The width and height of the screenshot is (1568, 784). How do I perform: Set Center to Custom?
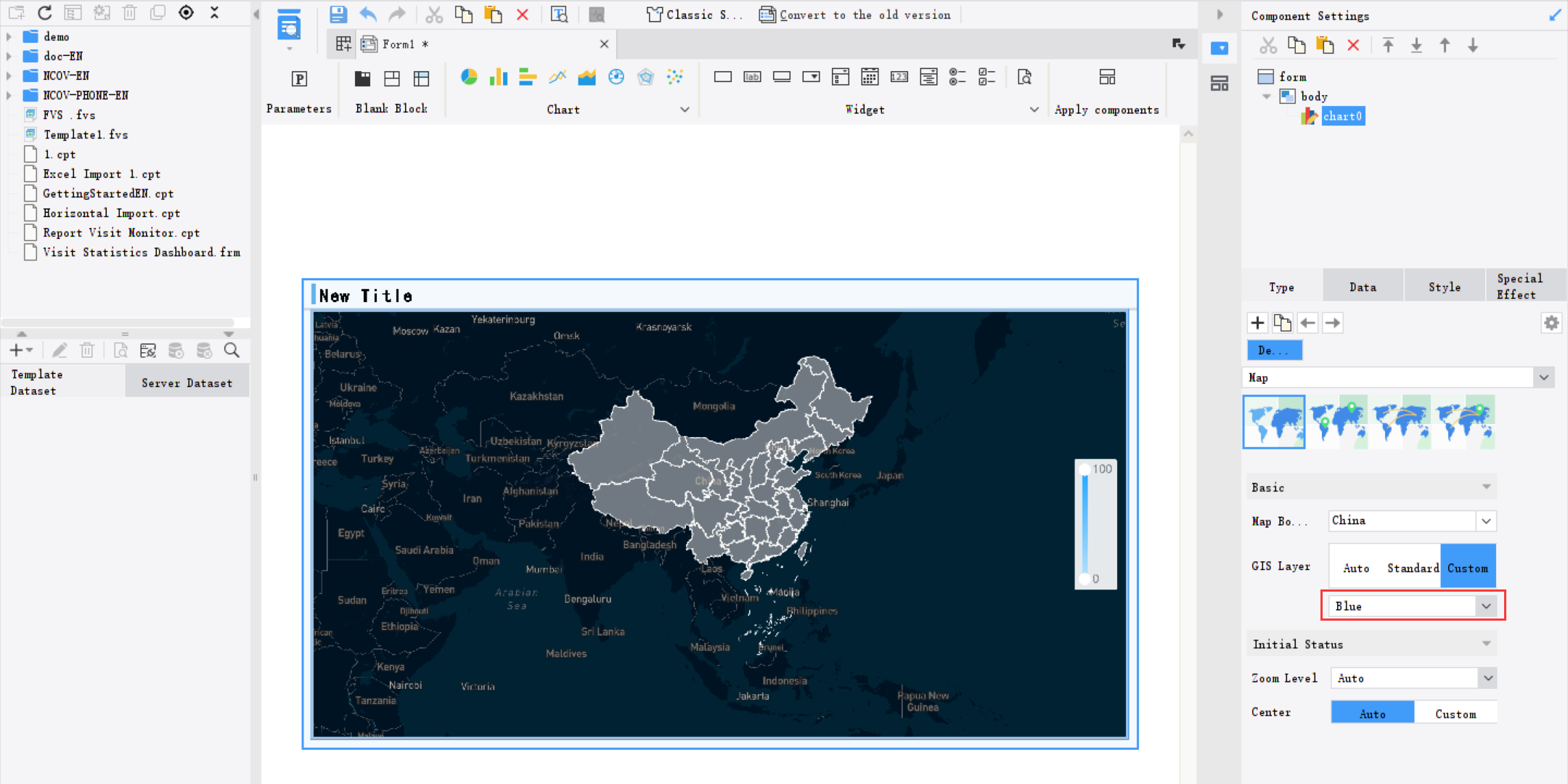click(x=1455, y=714)
